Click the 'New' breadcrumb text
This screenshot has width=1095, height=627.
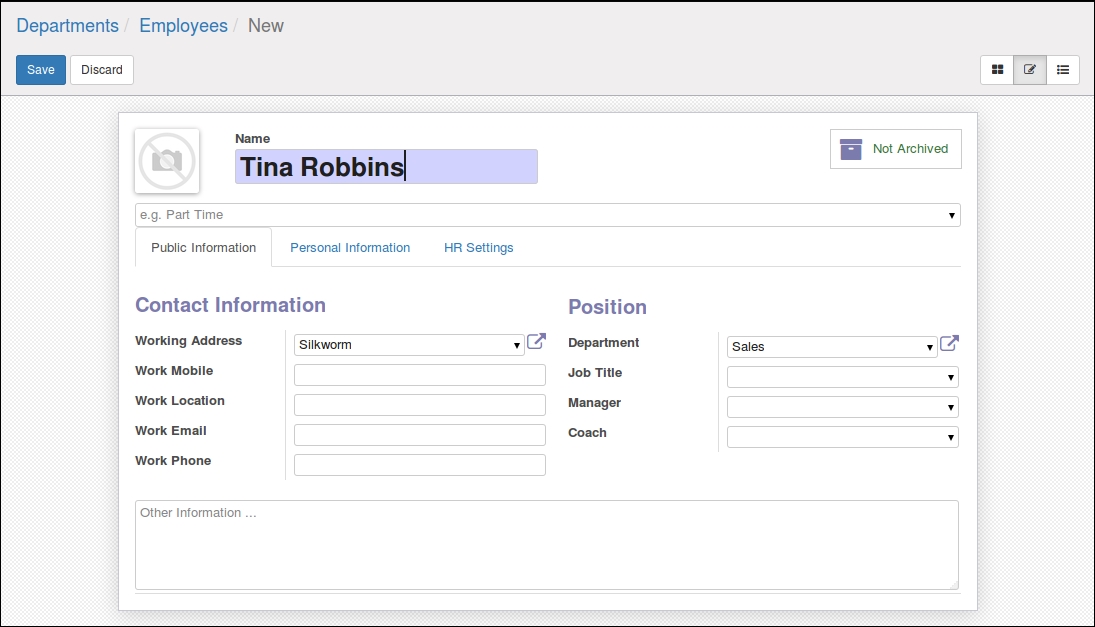[265, 26]
